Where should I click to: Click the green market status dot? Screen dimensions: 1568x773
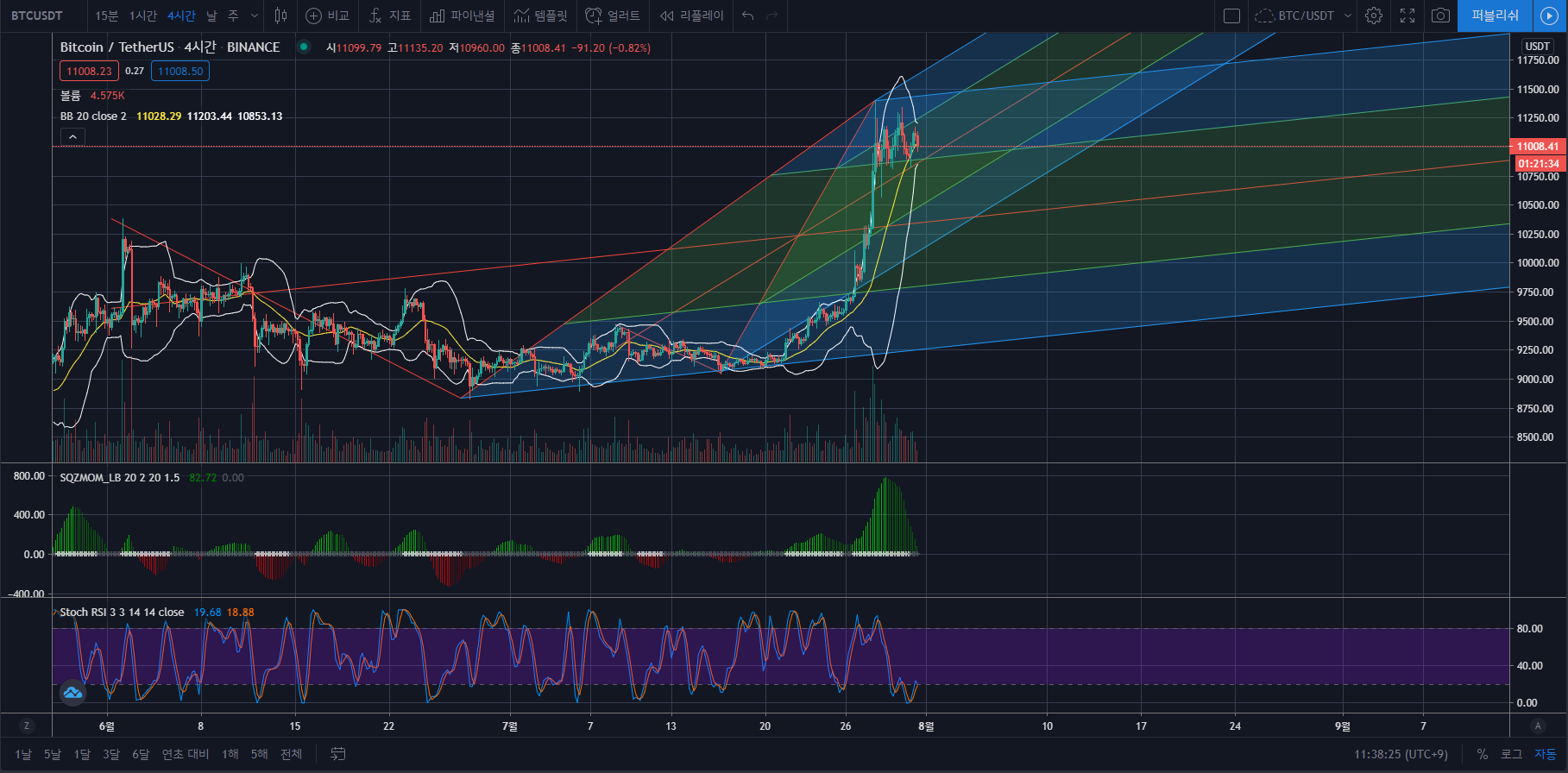[x=303, y=47]
